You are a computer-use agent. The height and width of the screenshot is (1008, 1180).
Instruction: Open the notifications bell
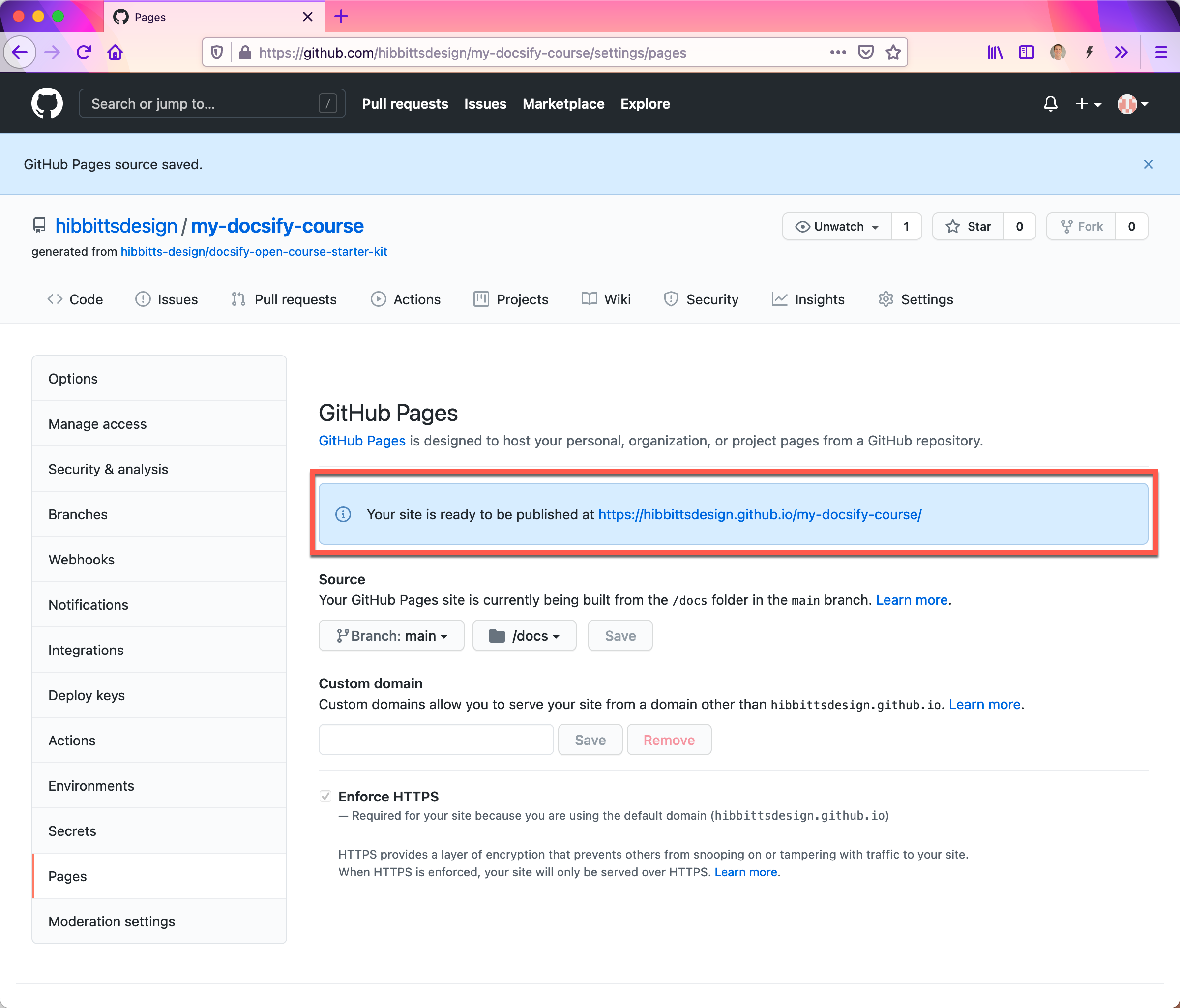point(1050,103)
